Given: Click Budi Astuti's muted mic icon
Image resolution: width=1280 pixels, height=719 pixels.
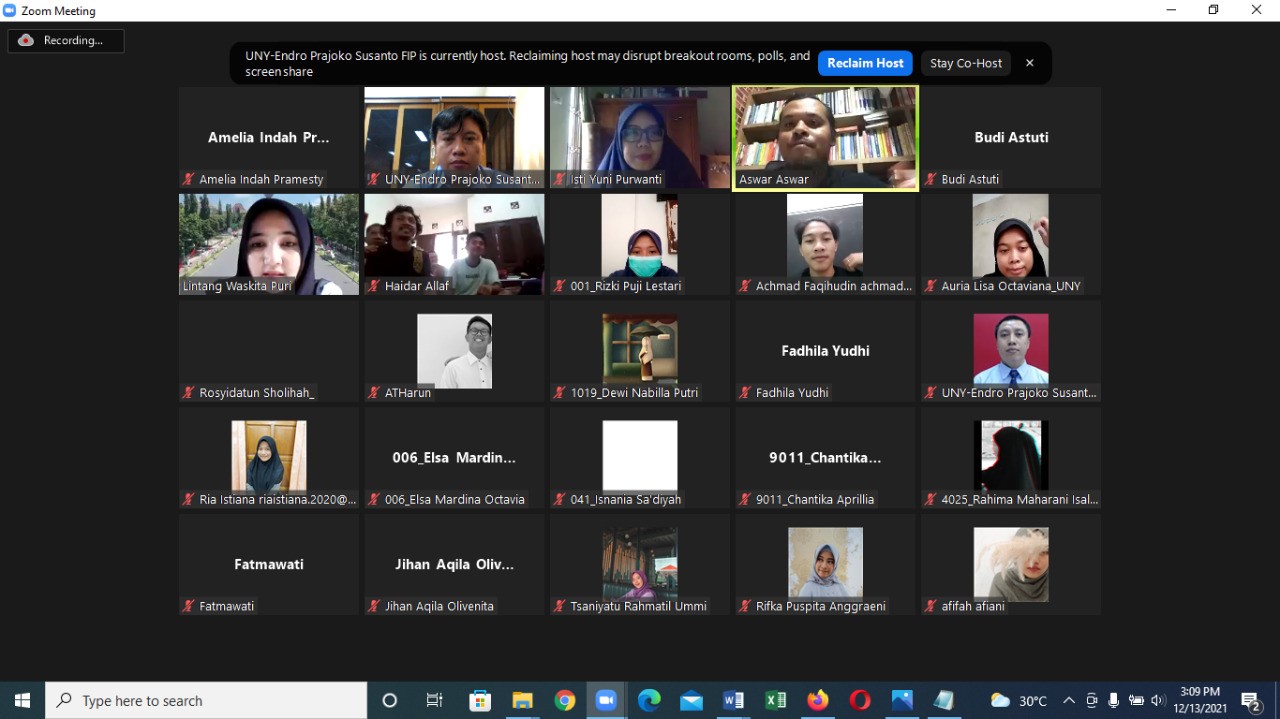Looking at the screenshot, I should tap(930, 179).
